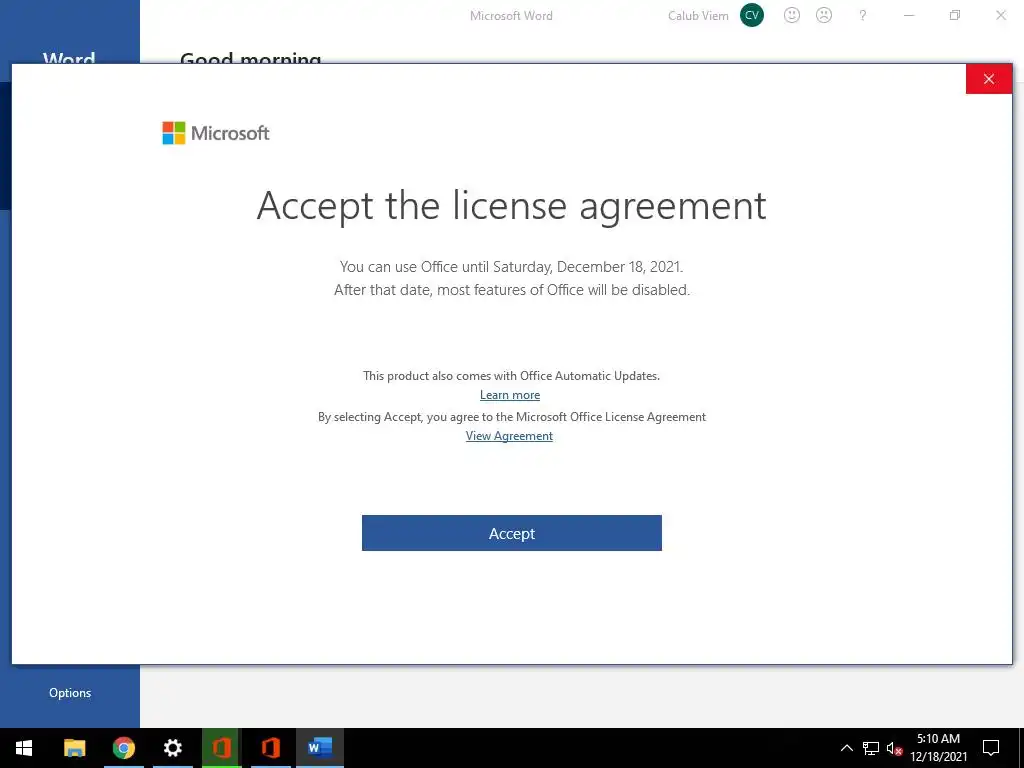Close the license agreement dialog
The height and width of the screenshot is (768, 1024).
point(989,79)
